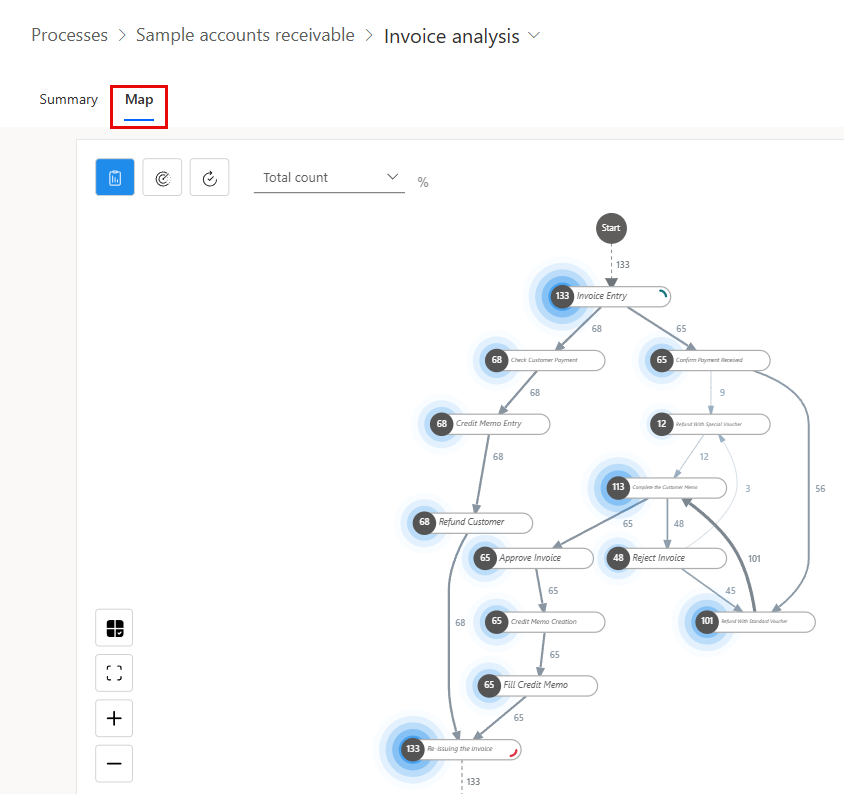844x794 pixels.
Task: Select the Start node circle
Action: [611, 228]
